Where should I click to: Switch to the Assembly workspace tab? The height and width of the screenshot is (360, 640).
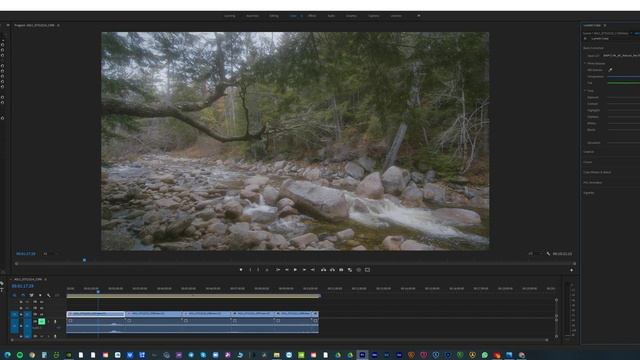click(252, 16)
